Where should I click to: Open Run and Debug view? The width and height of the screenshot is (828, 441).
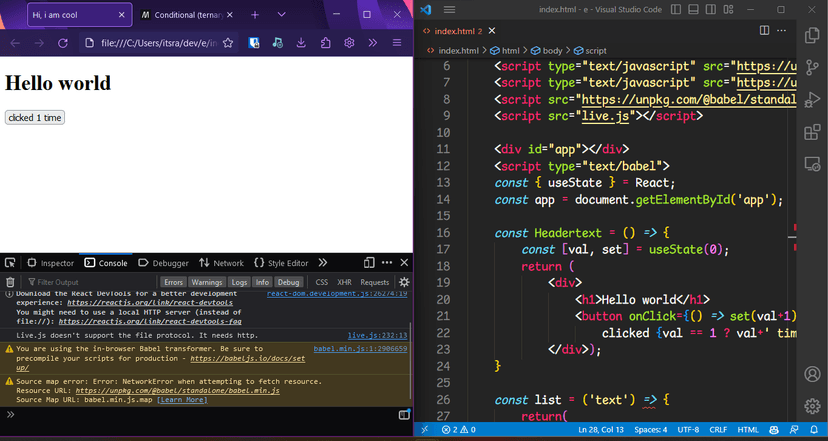tap(811, 99)
